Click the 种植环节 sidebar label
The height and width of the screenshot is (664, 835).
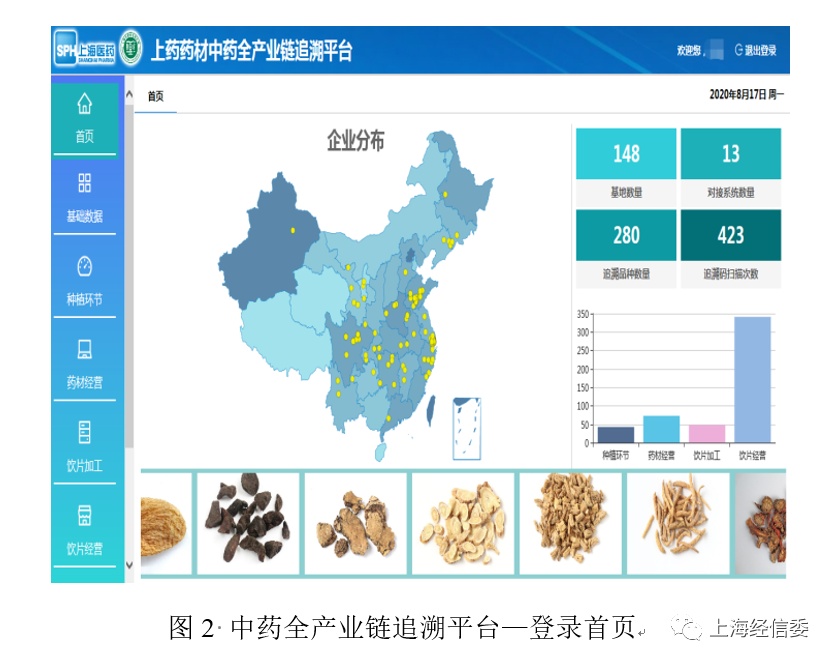tap(85, 299)
